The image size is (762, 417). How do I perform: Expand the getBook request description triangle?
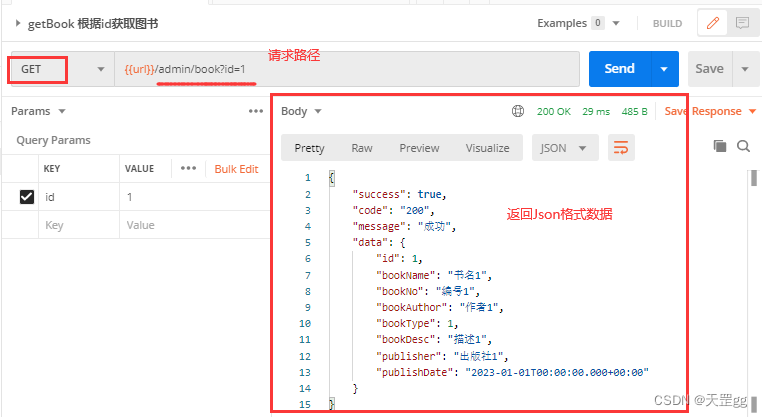17,23
